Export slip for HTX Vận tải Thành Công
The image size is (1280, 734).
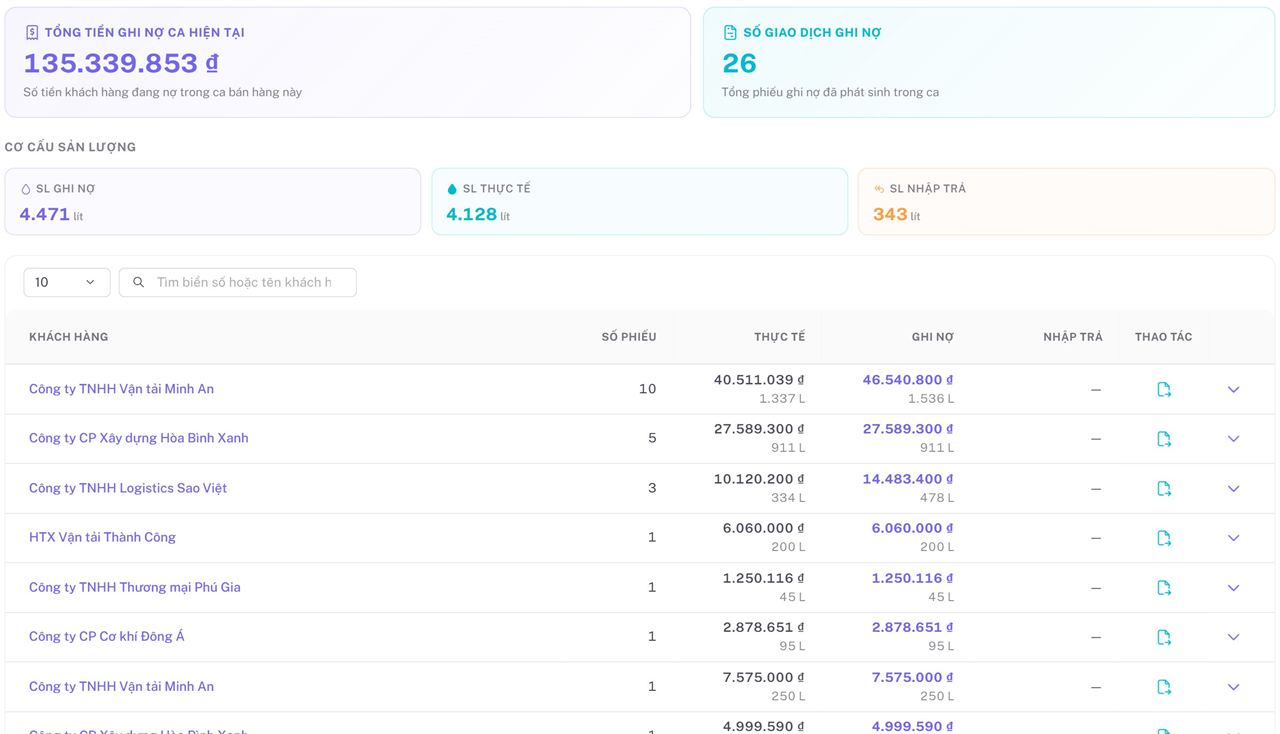coord(1164,537)
